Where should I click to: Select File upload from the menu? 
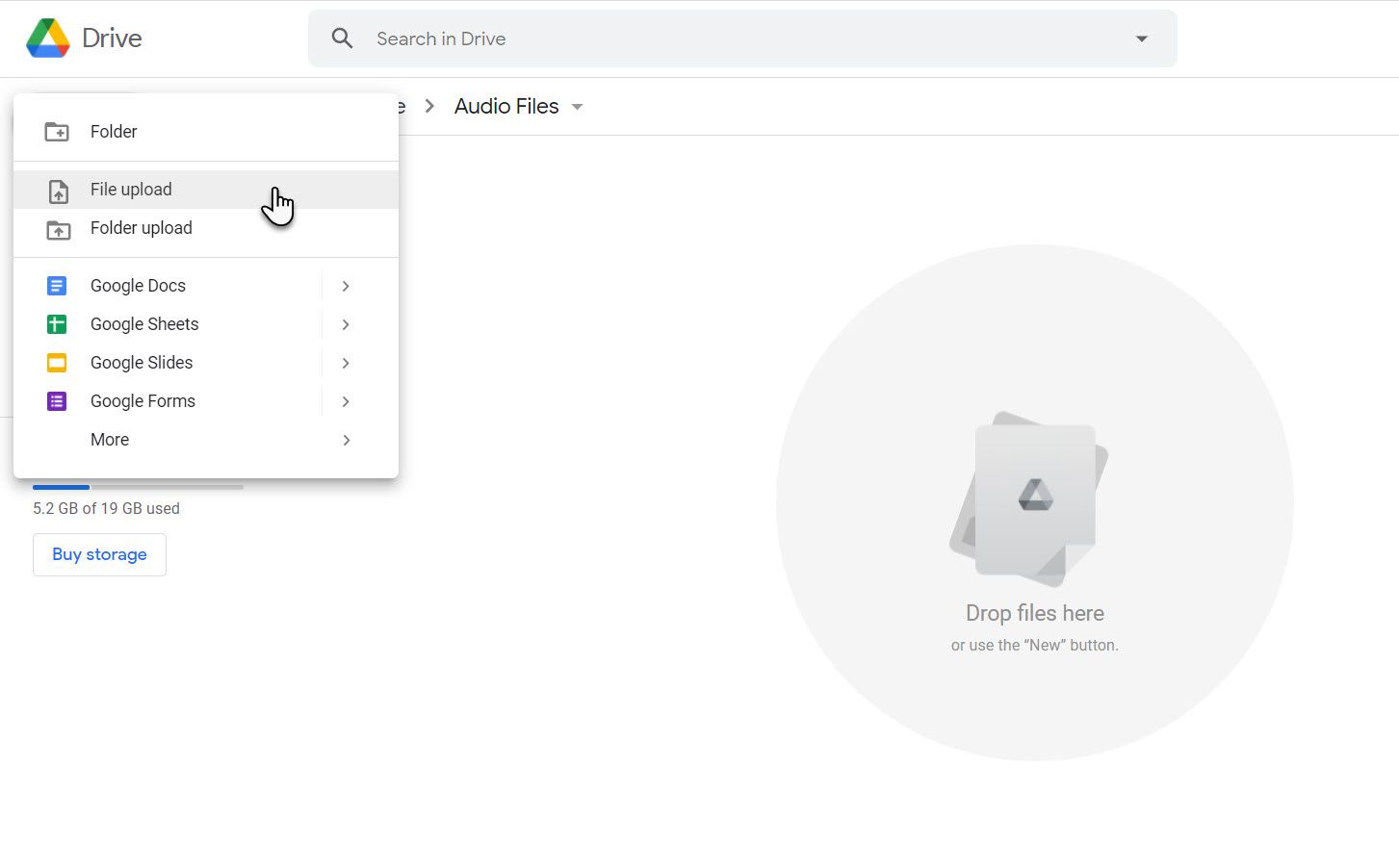coord(131,190)
